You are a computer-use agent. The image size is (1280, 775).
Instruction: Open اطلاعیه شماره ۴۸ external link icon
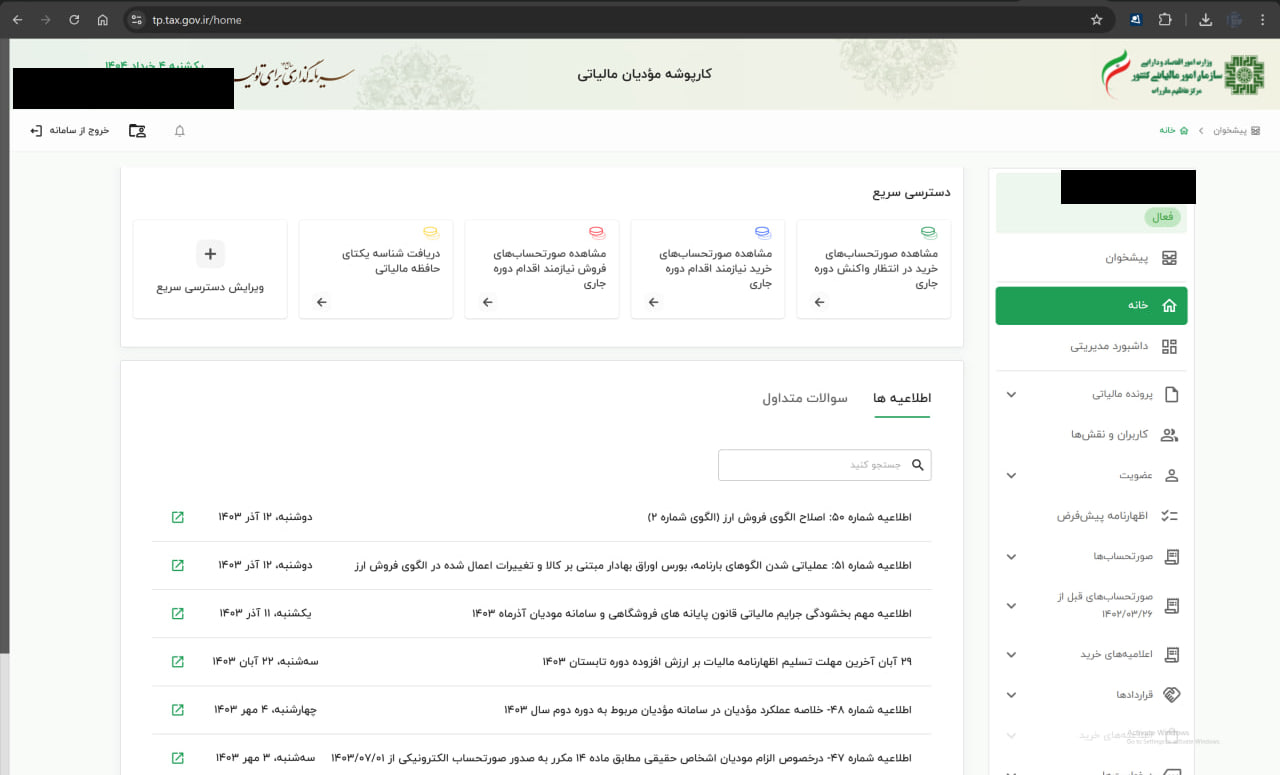[x=177, y=709]
